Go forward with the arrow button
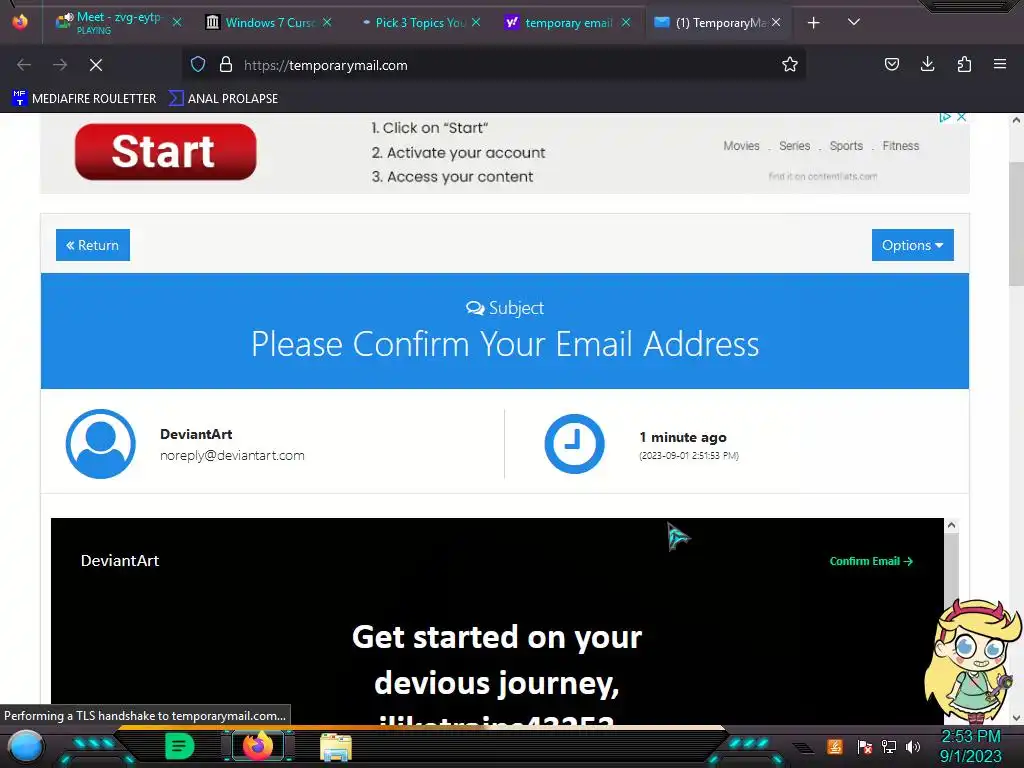Image resolution: width=1024 pixels, height=768 pixels. (60, 65)
